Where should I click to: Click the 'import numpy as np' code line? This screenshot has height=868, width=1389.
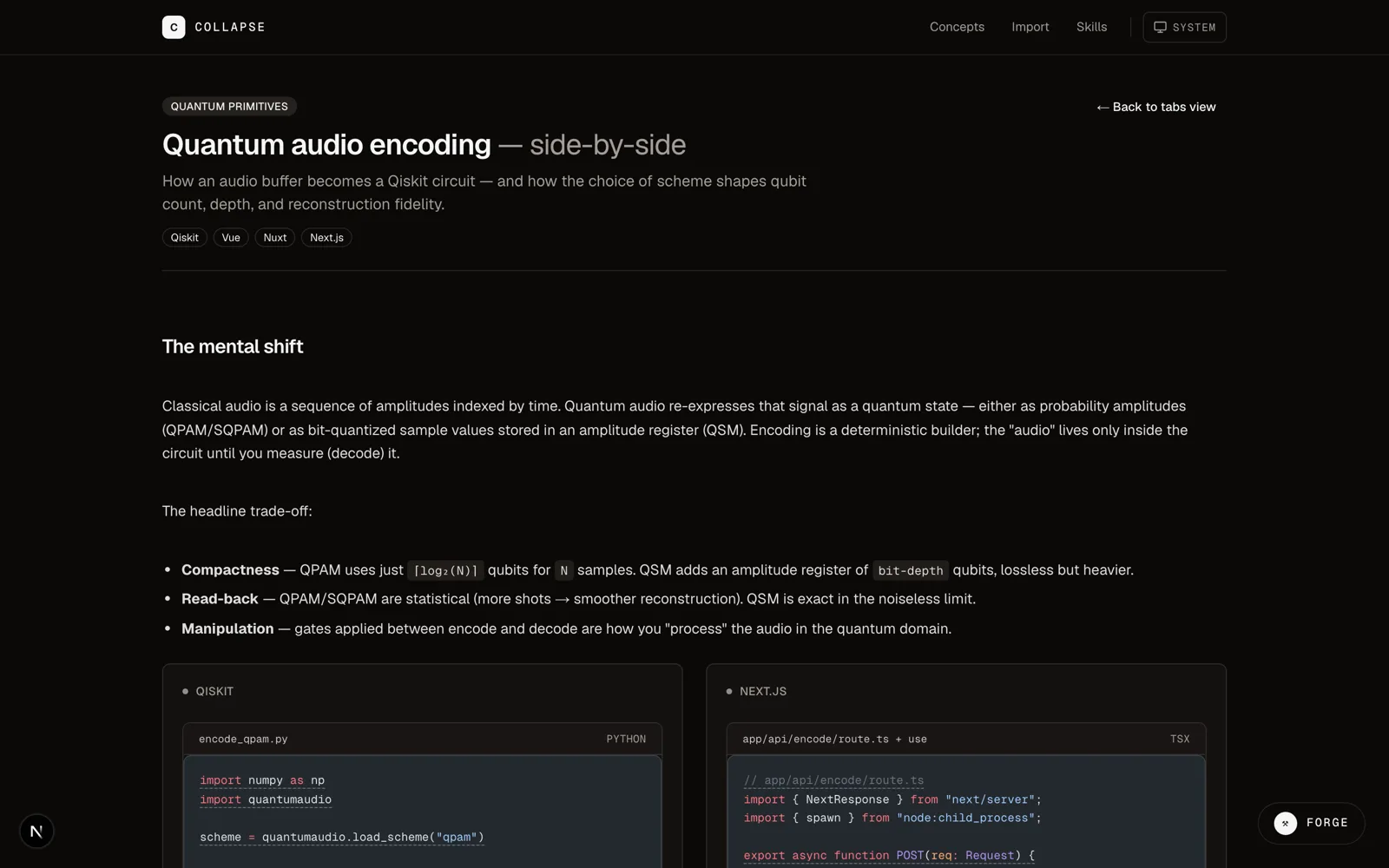click(x=262, y=780)
